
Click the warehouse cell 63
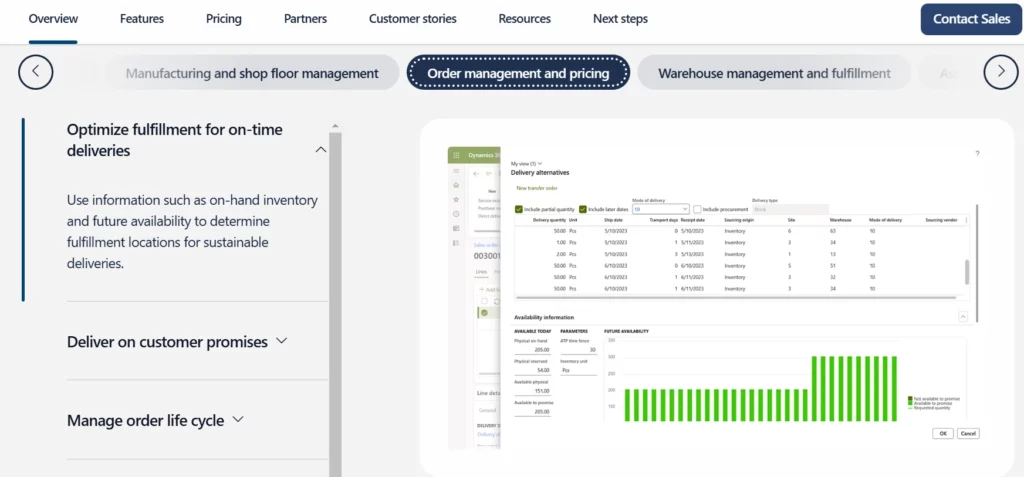click(x=832, y=231)
